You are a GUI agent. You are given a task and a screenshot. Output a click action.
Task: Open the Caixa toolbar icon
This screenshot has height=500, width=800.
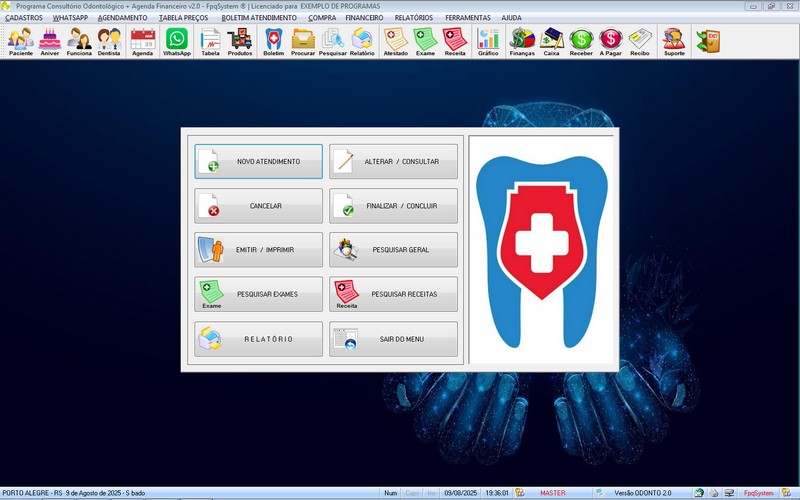click(551, 41)
